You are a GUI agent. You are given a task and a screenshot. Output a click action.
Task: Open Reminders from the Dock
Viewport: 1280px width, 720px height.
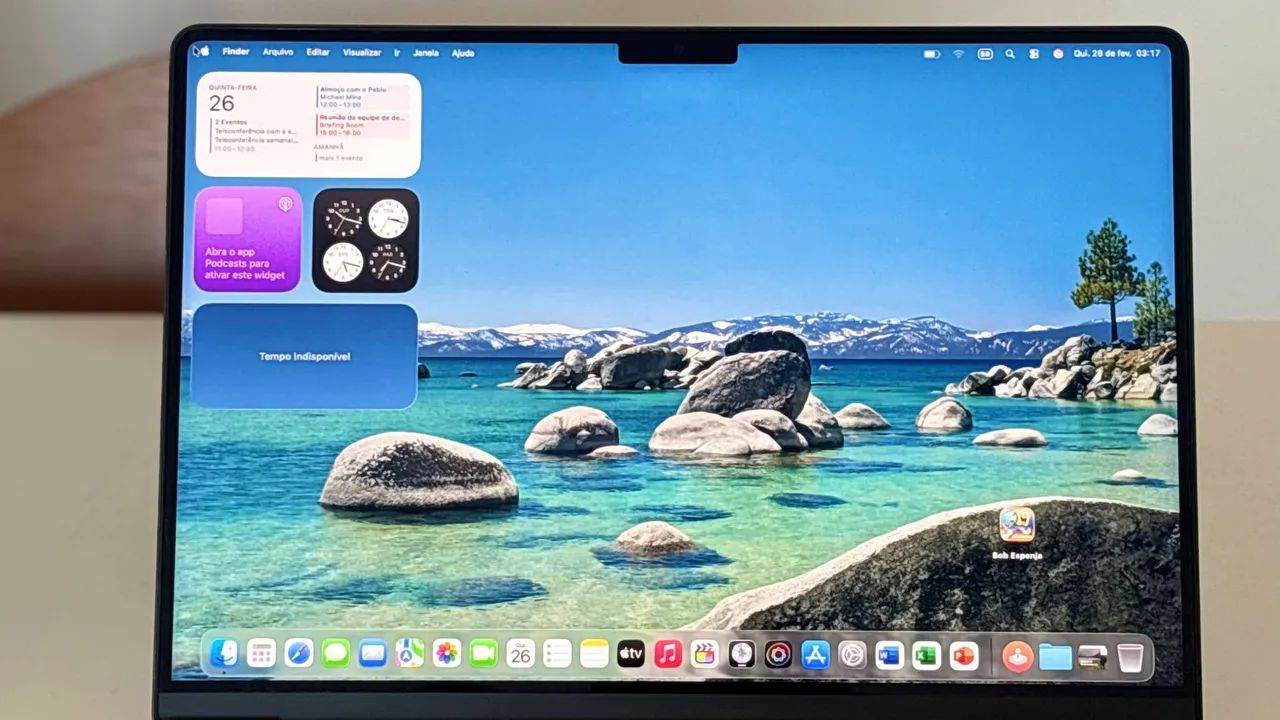(557, 653)
